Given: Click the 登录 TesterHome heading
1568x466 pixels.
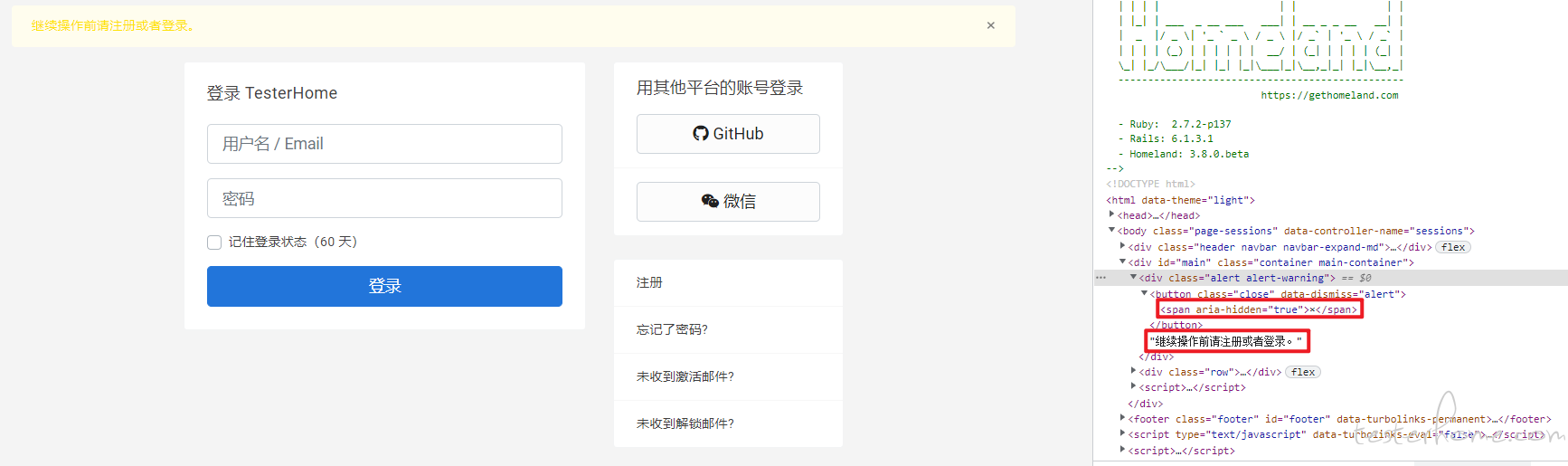Looking at the screenshot, I should point(272,93).
